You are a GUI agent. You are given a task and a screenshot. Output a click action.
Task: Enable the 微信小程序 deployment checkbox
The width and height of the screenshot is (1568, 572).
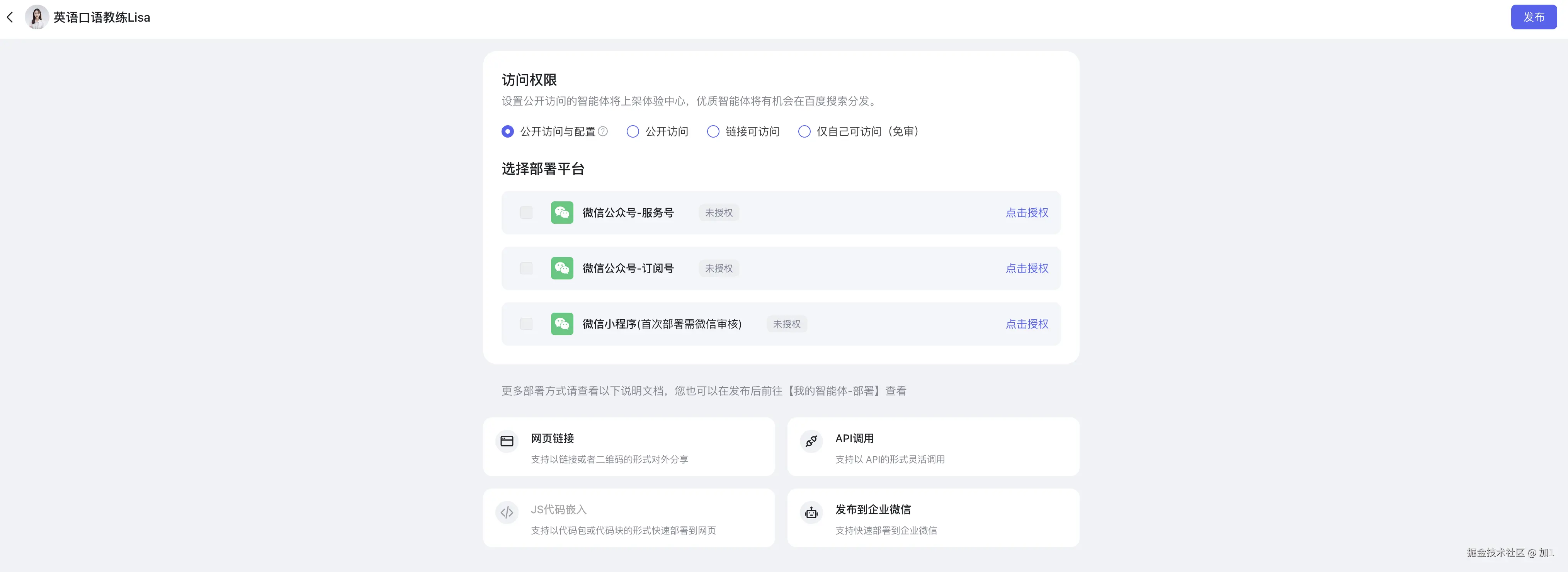527,324
